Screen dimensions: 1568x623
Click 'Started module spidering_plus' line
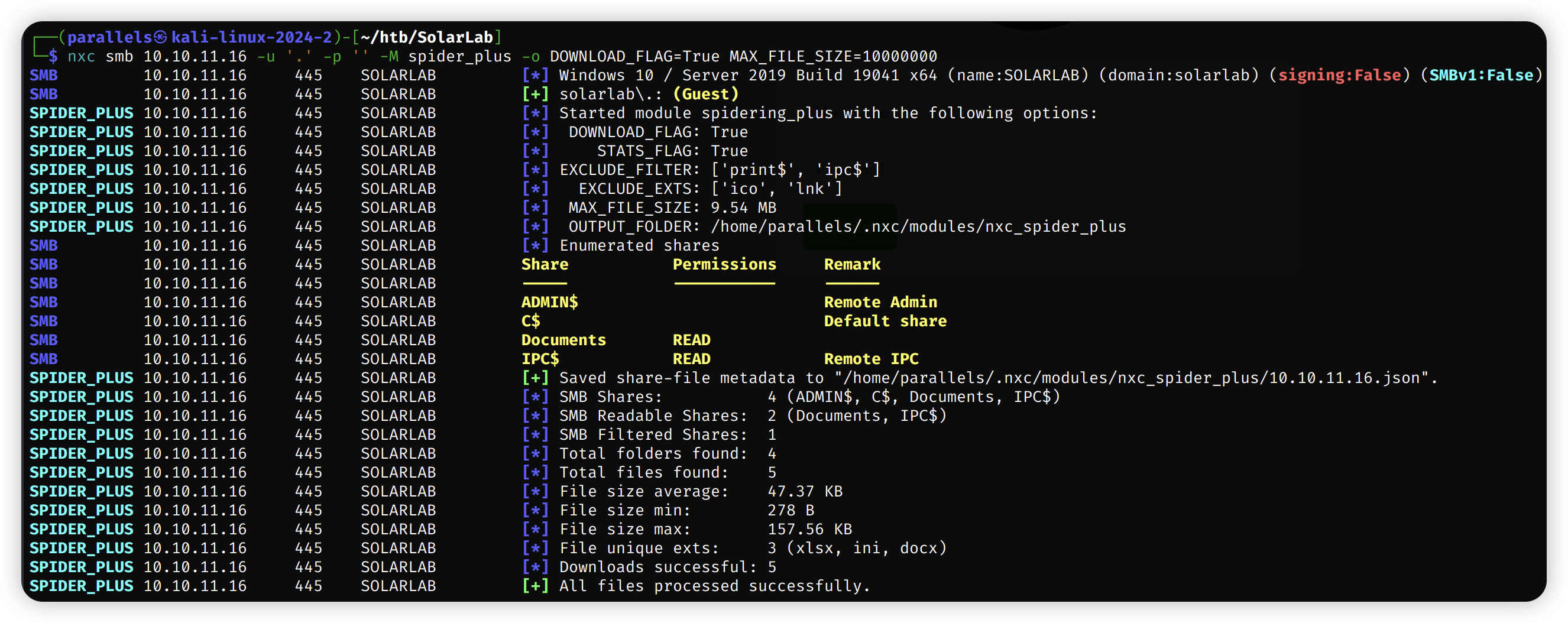[x=827, y=112]
